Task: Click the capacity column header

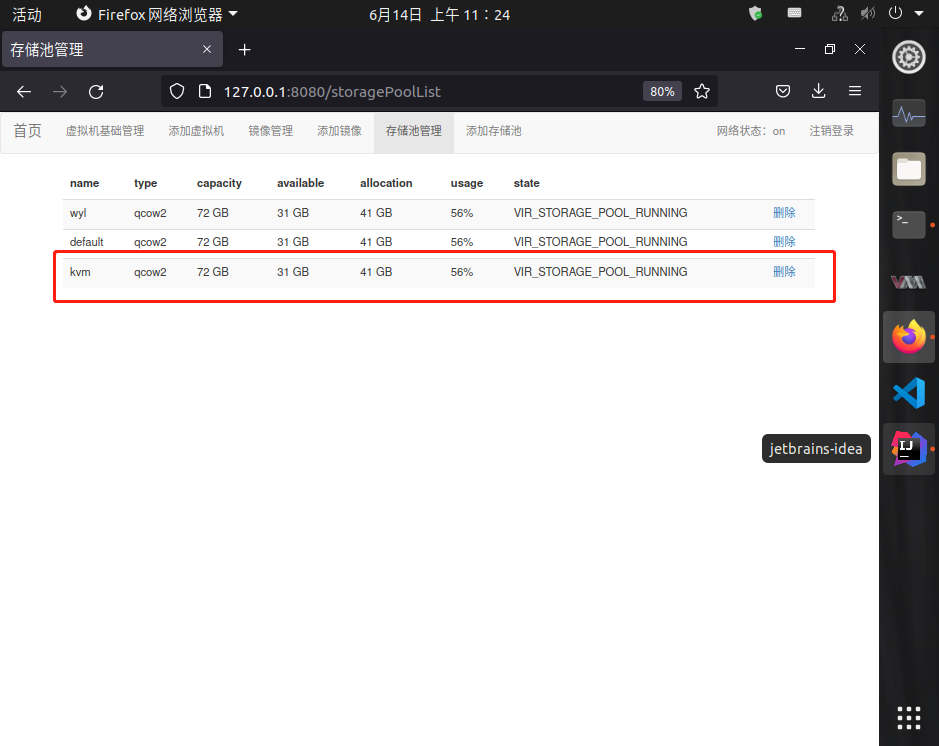Action: [x=219, y=183]
